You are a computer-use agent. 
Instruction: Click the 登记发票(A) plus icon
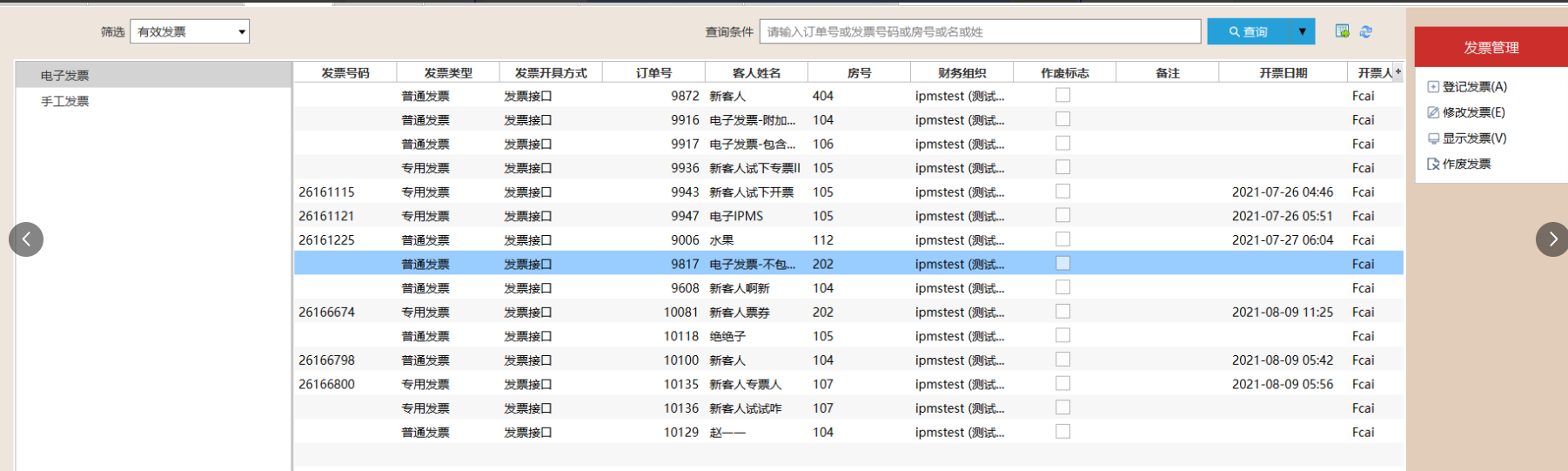coord(1432,87)
